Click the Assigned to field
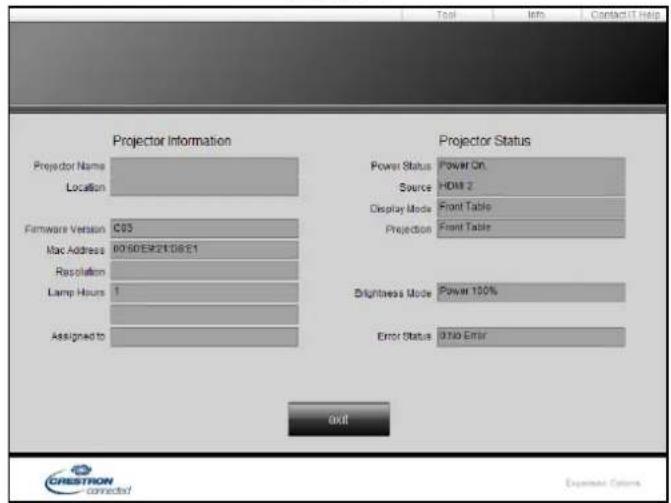 tap(205, 336)
